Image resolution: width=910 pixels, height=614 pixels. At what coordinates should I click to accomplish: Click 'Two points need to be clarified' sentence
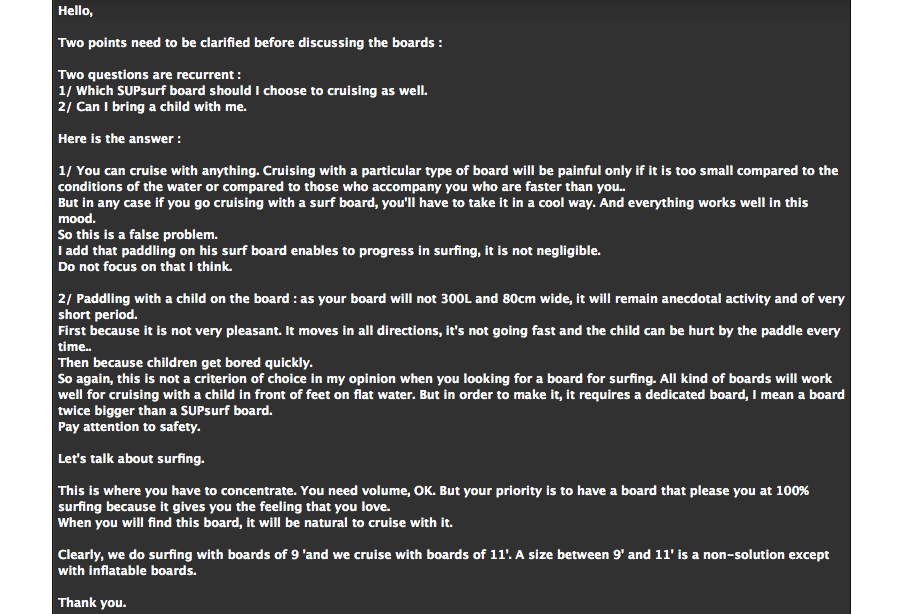click(250, 43)
